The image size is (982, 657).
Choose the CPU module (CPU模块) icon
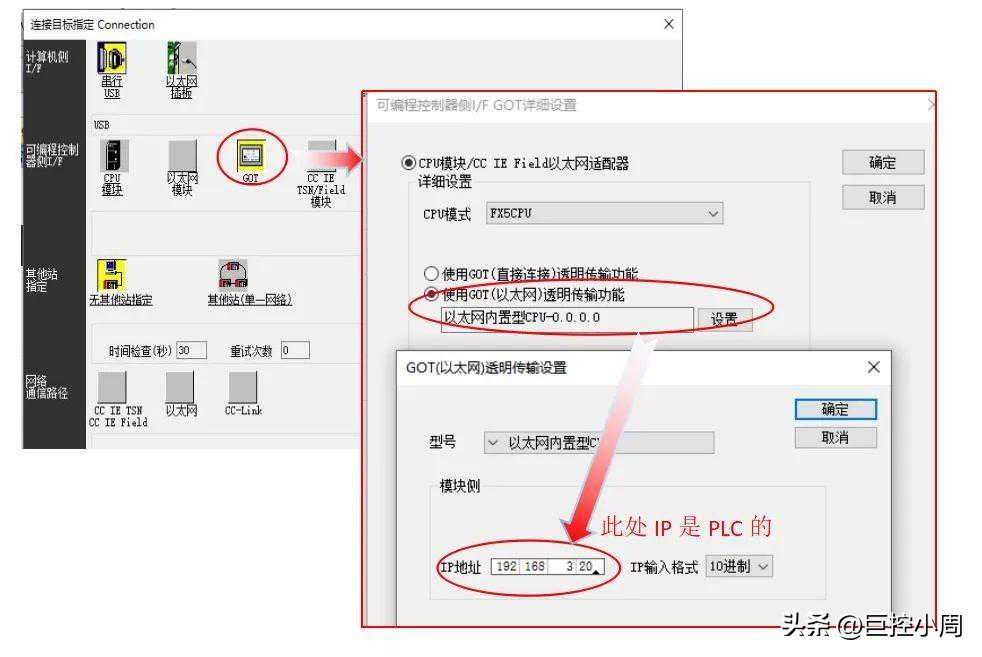tap(113, 155)
